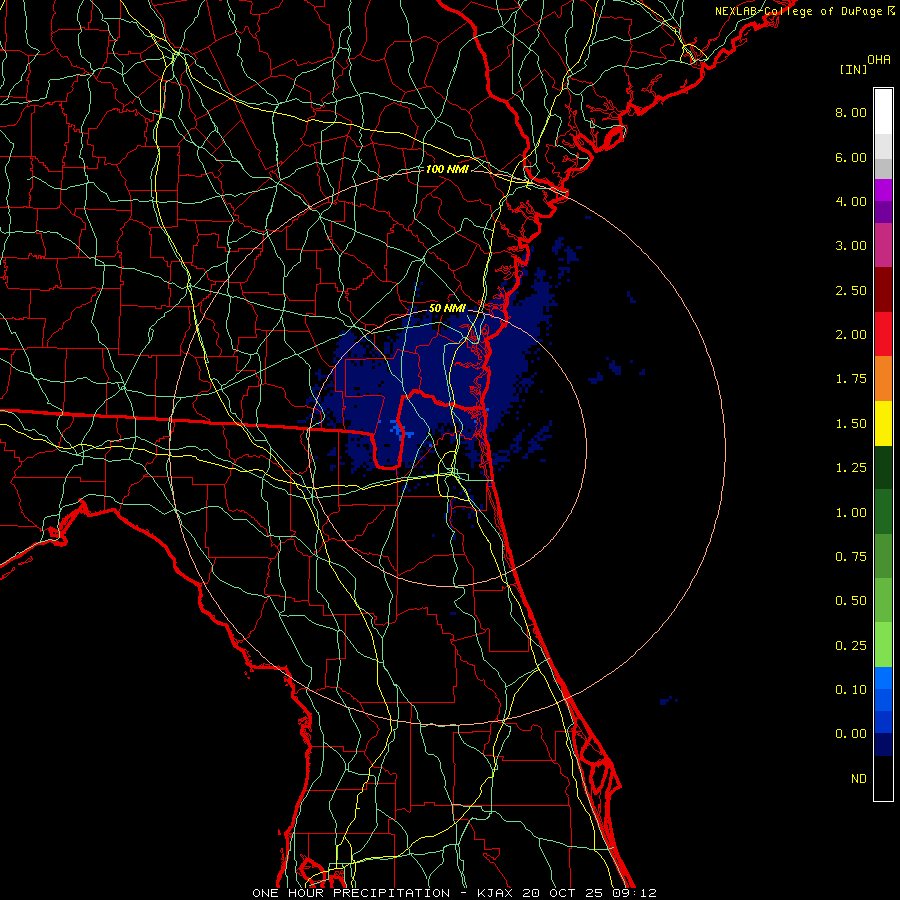Click the orange 1.75 inch legend swatch

tap(883, 379)
